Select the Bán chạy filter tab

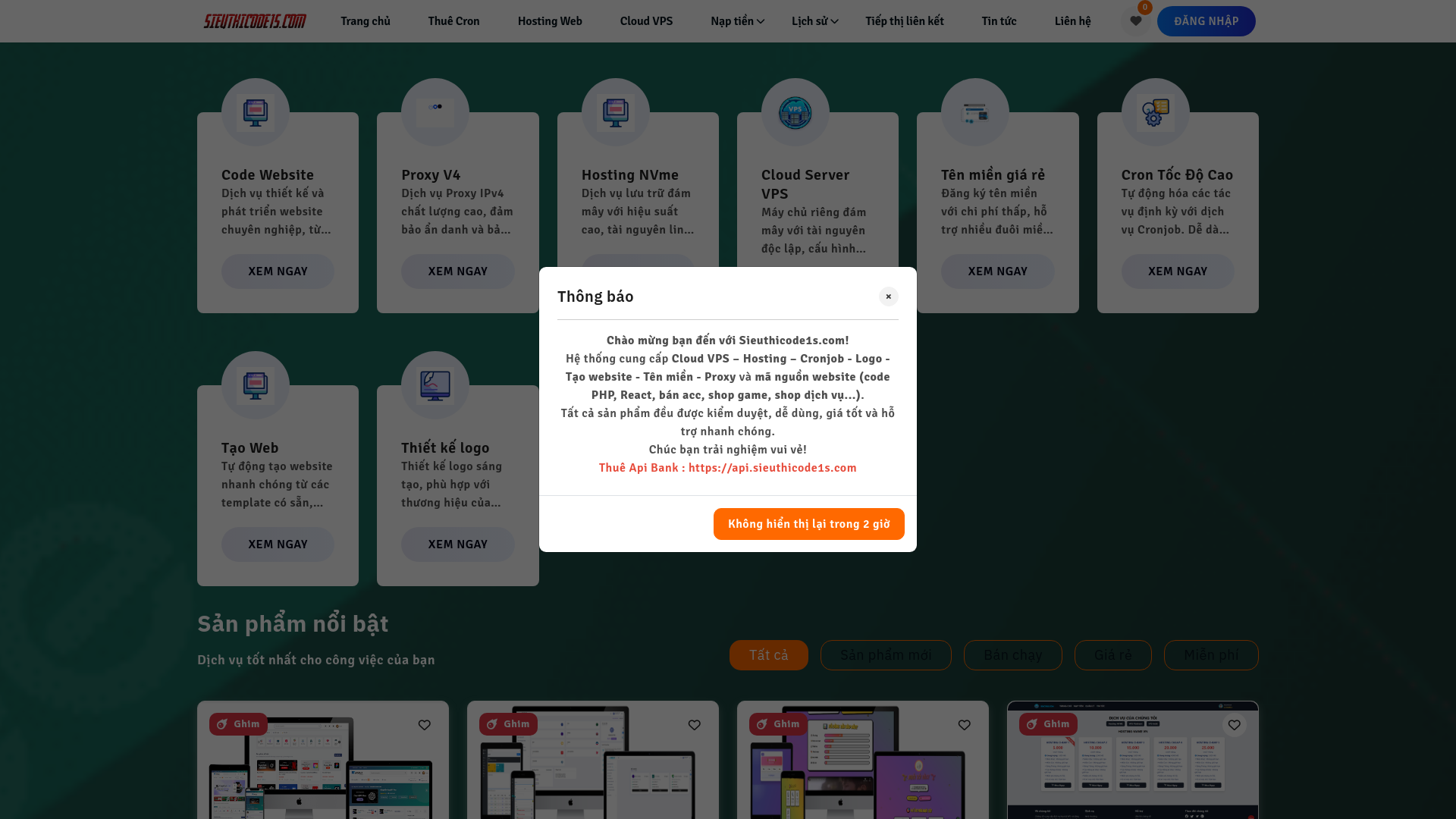point(1012,655)
